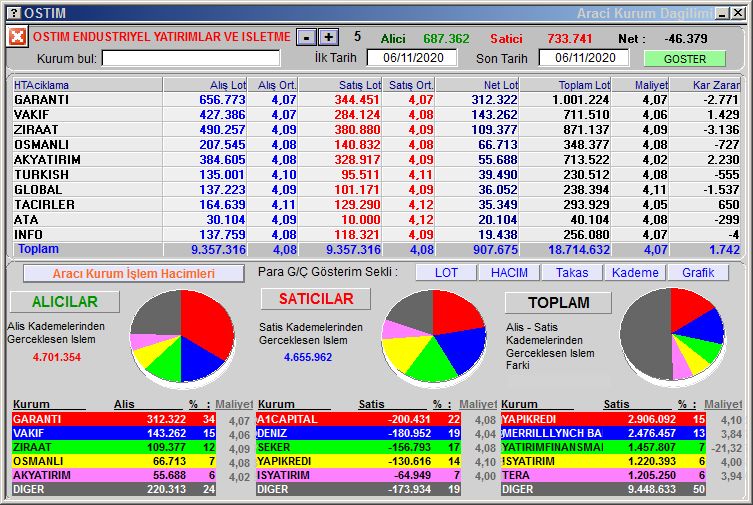This screenshot has height=505, width=753.
Task: Select the VAKIF row in main table
Action: [x=376, y=114]
